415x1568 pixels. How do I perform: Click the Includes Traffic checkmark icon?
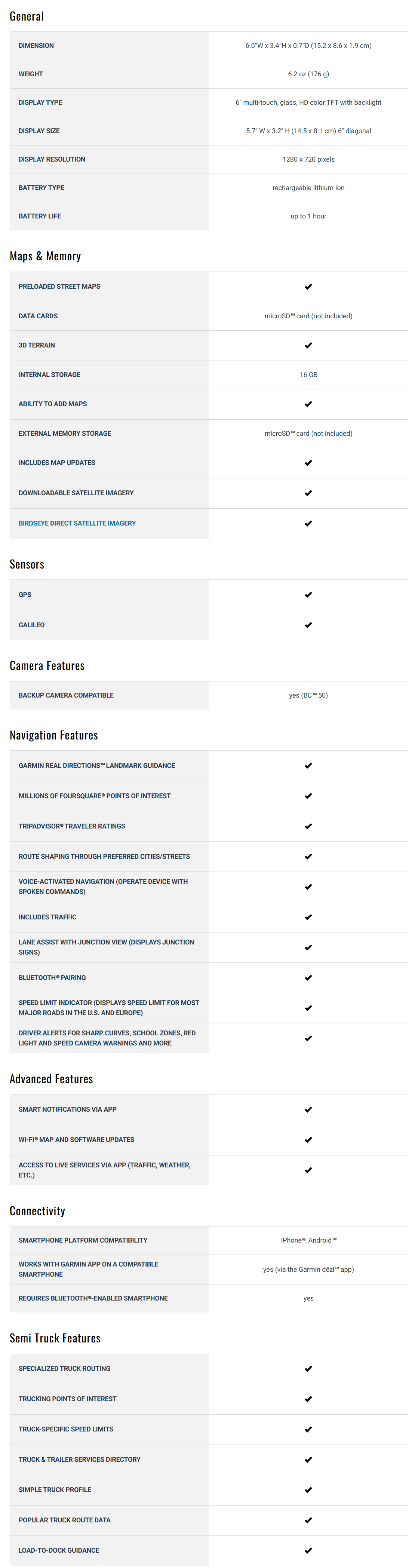(308, 917)
